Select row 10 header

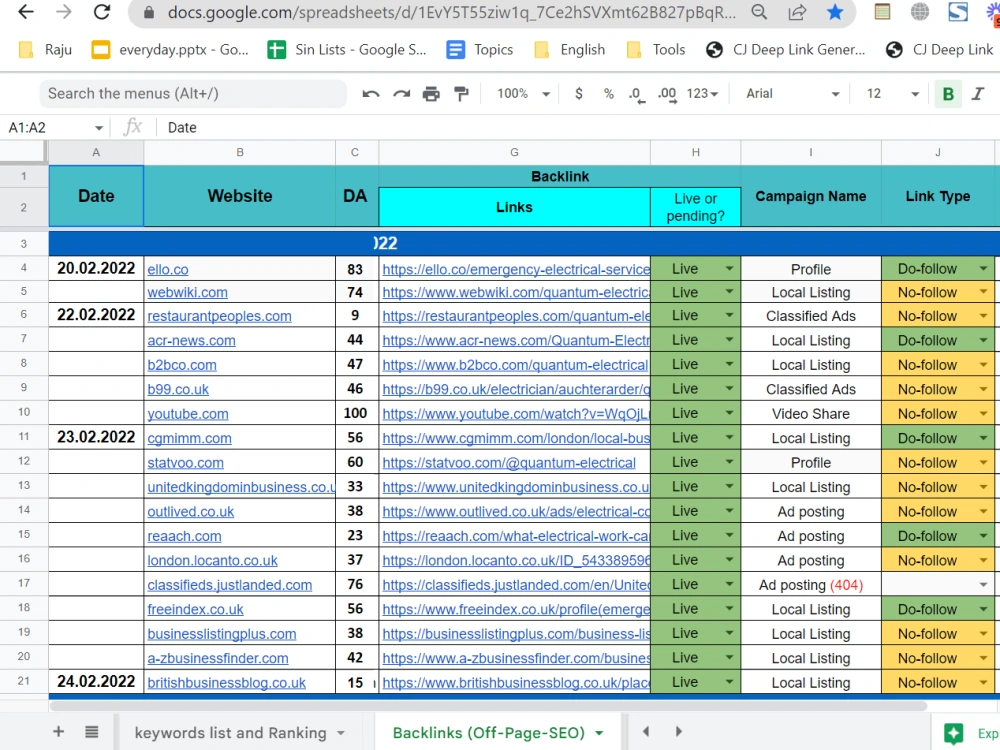pos(24,412)
